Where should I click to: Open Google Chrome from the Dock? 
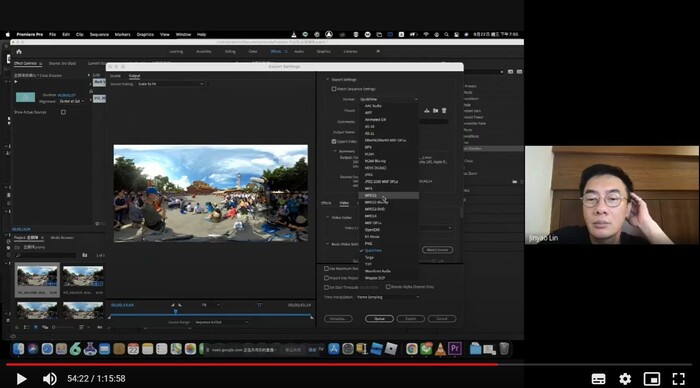pos(412,349)
